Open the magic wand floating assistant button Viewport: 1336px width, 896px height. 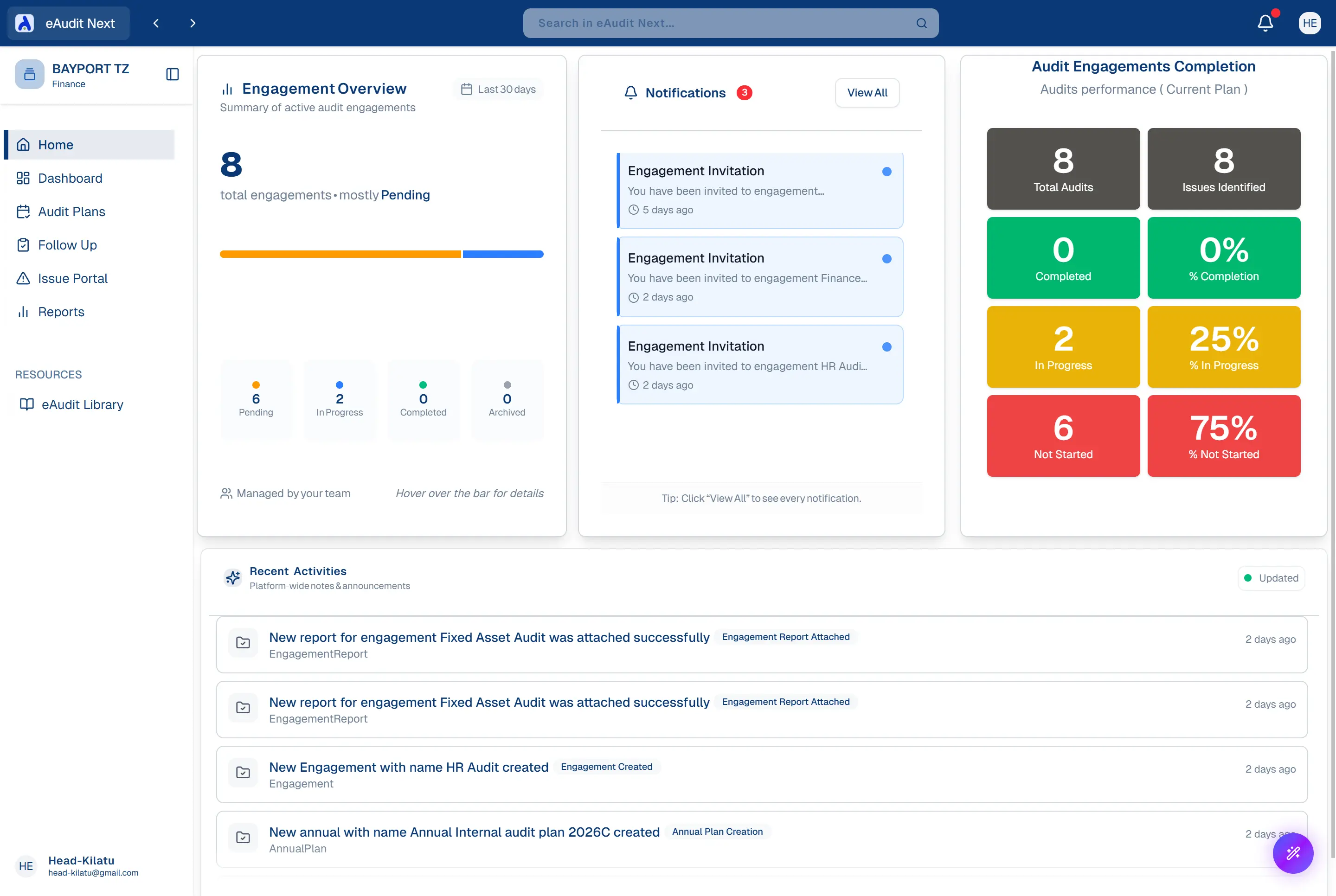[1292, 853]
